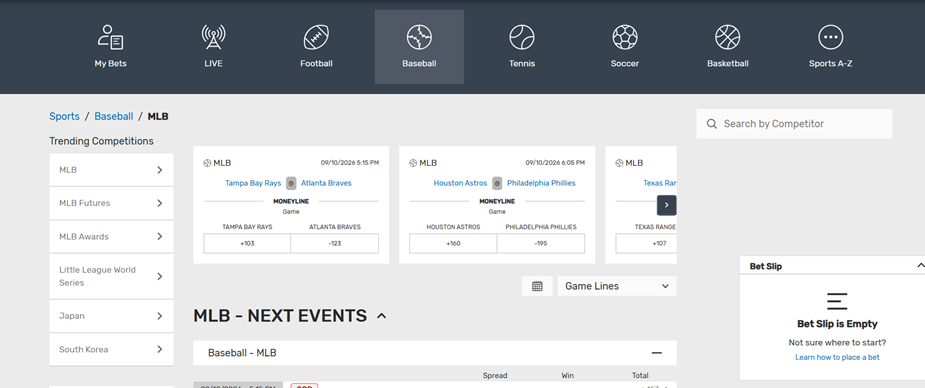
Task: Open Learn how to place a bet
Action: coord(837,357)
